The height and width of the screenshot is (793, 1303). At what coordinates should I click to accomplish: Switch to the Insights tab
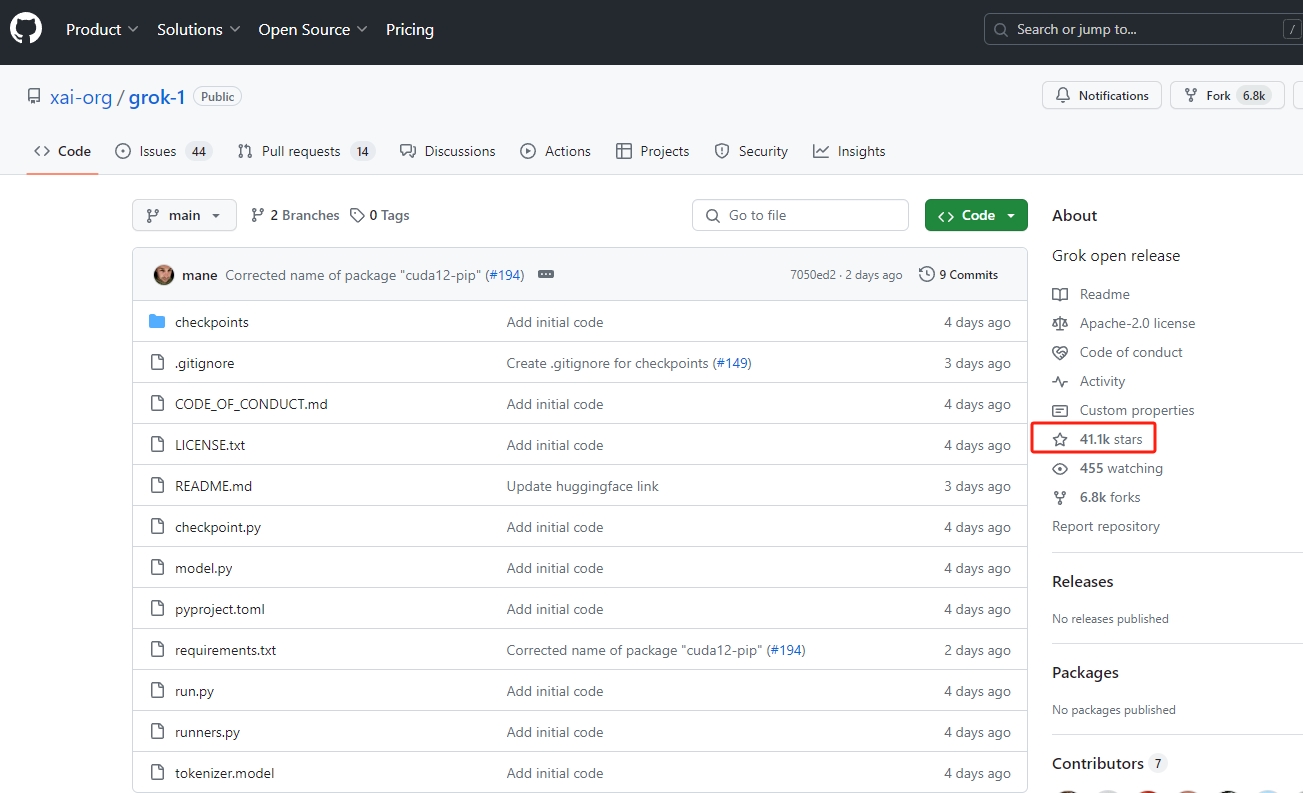pyautogui.click(x=849, y=151)
